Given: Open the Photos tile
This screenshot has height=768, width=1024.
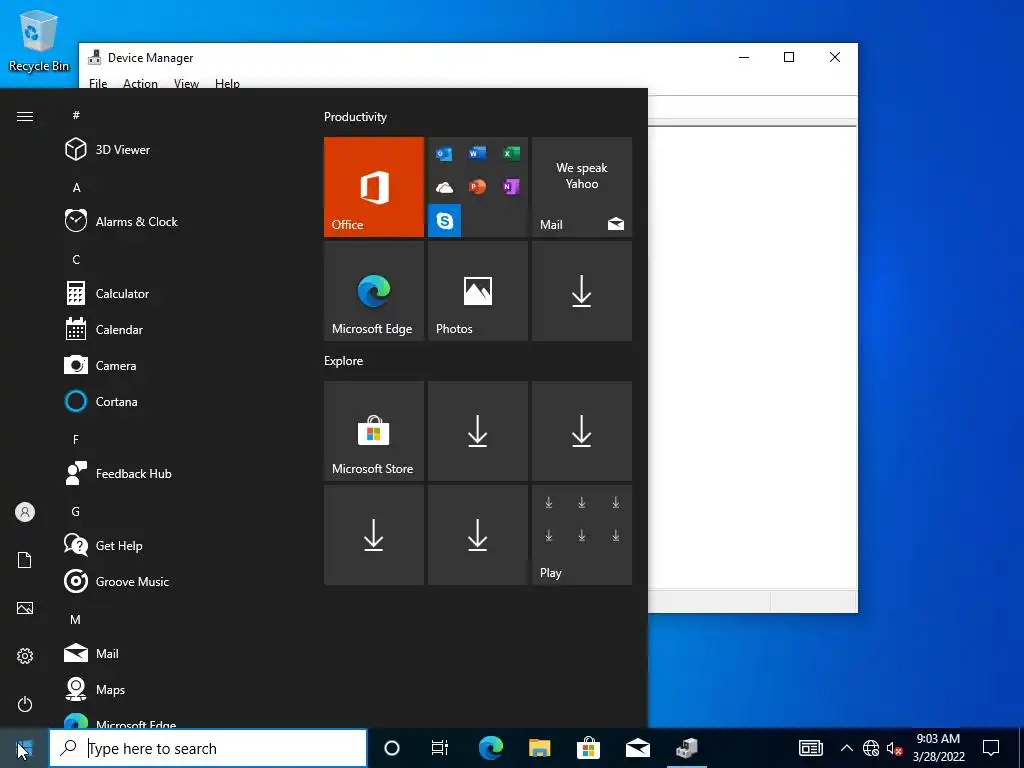Looking at the screenshot, I should pos(477,291).
